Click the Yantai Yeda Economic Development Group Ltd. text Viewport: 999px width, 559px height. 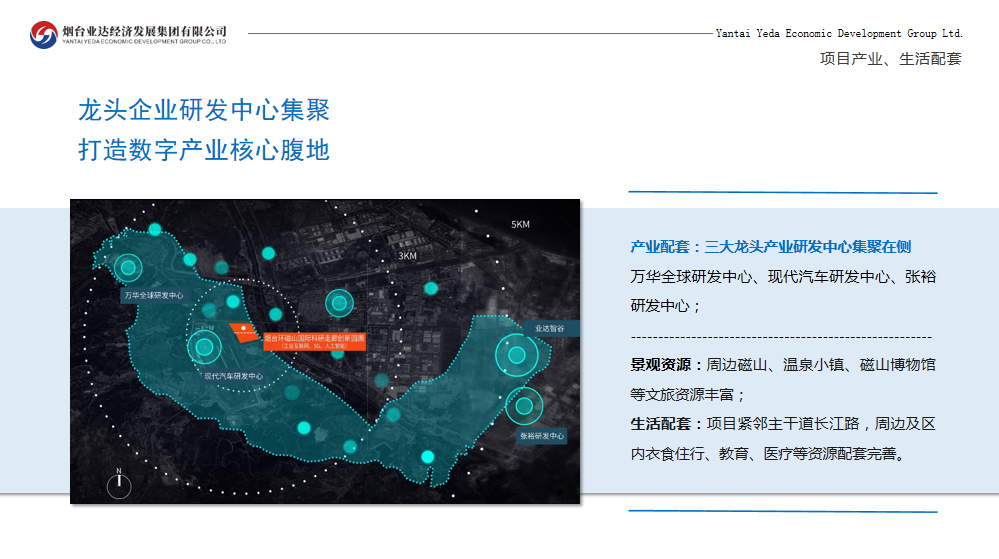pos(838,33)
